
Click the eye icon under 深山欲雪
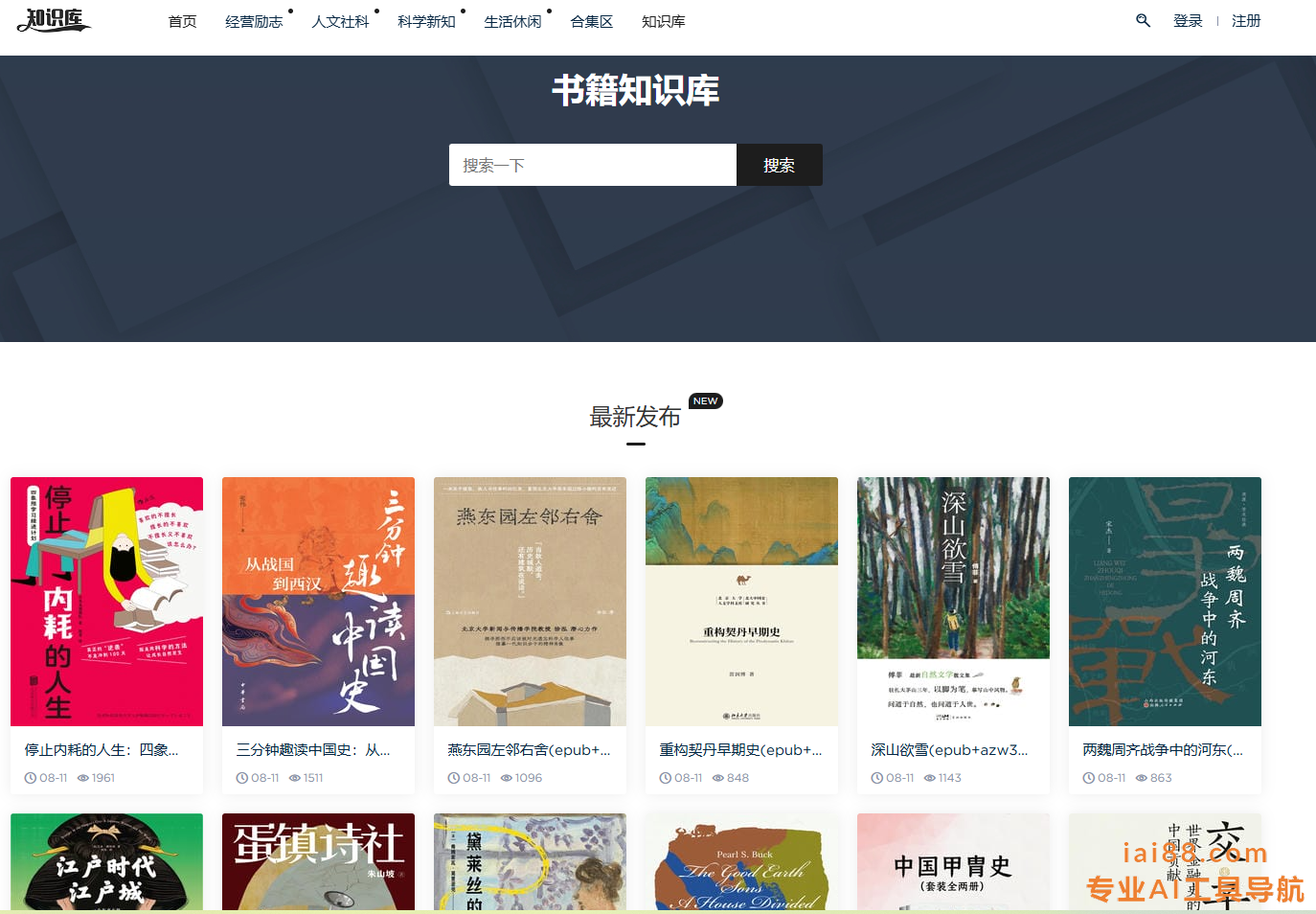coord(930,778)
